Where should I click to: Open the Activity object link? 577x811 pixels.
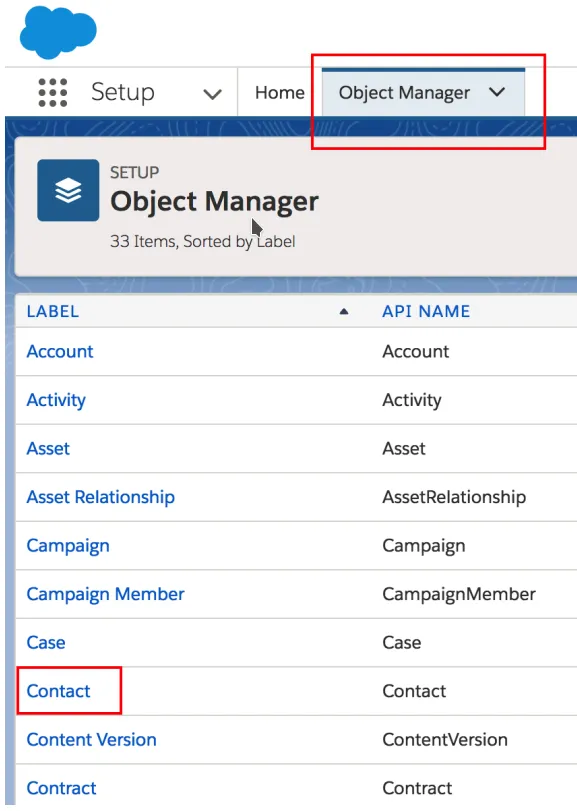[56, 400]
